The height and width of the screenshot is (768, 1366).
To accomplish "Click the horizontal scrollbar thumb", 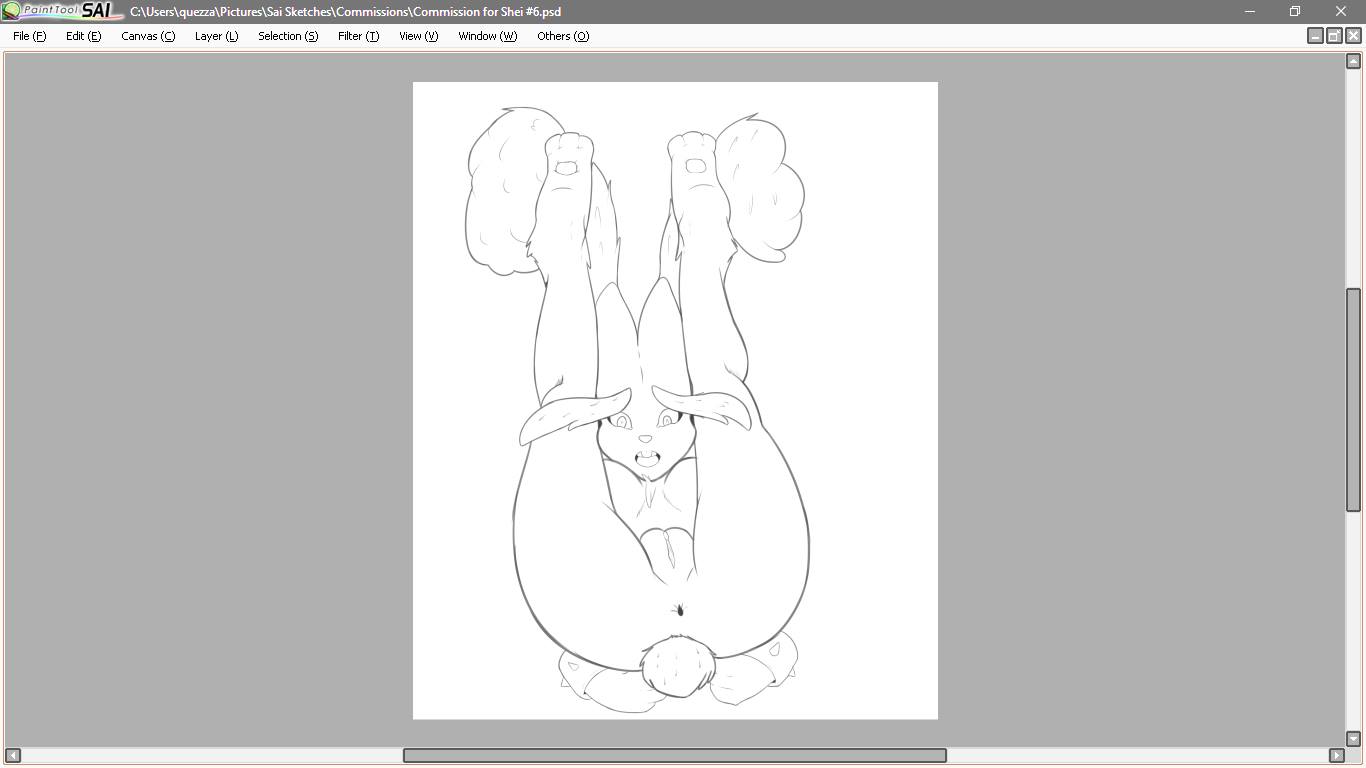I will coord(674,755).
